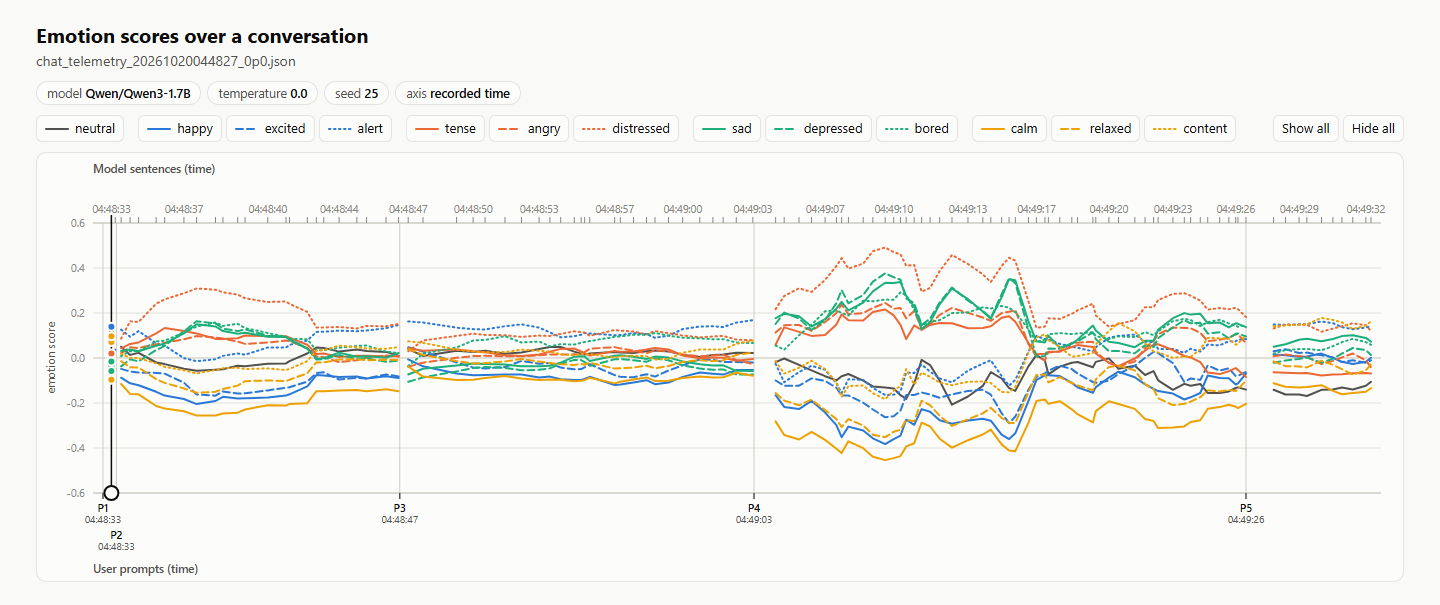The image size is (1440, 605).
Task: Click the 04:49:00 top time tick
Action: pos(682,209)
